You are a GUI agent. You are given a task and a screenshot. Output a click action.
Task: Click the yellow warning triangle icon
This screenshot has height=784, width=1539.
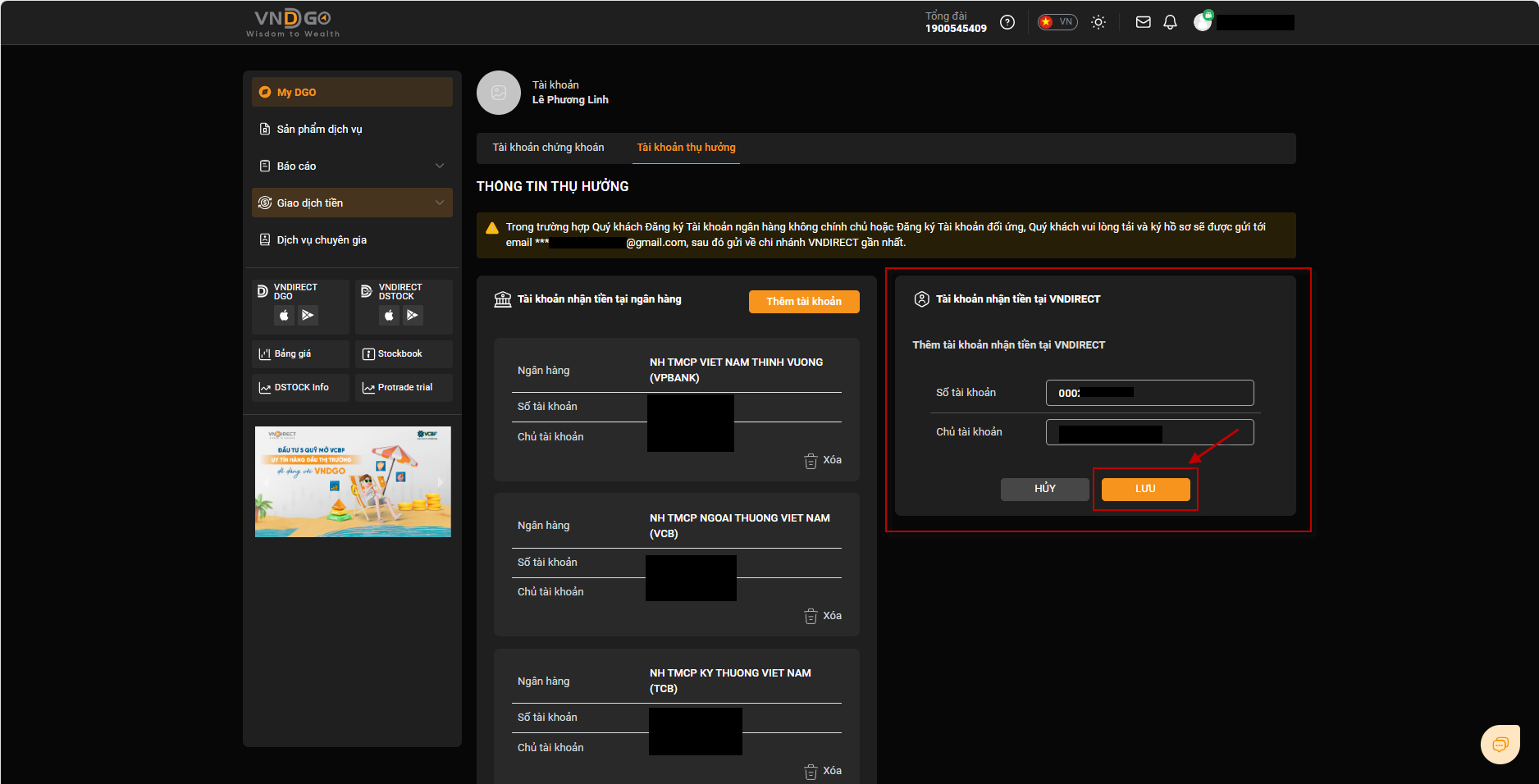click(492, 228)
